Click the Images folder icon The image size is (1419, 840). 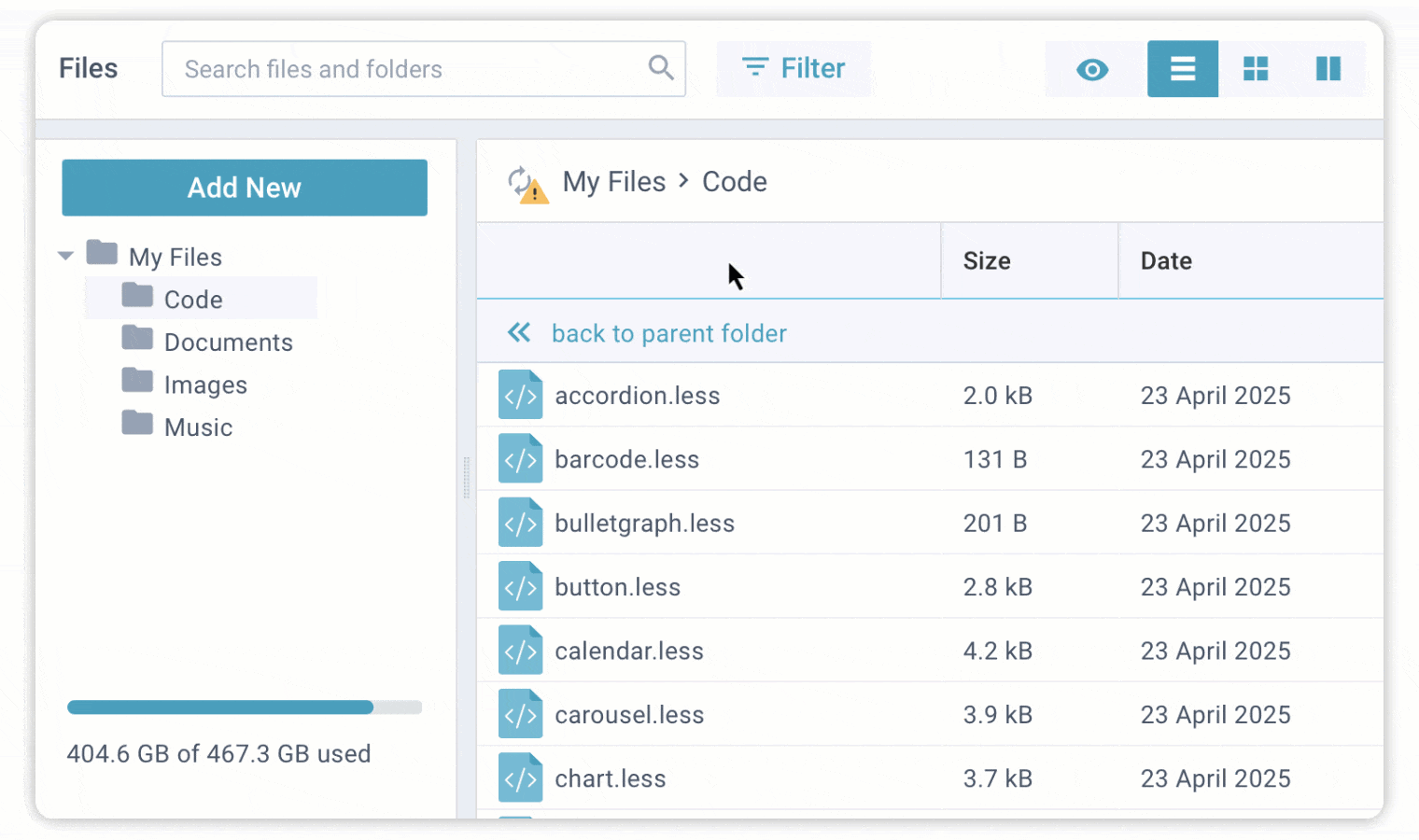tap(137, 381)
